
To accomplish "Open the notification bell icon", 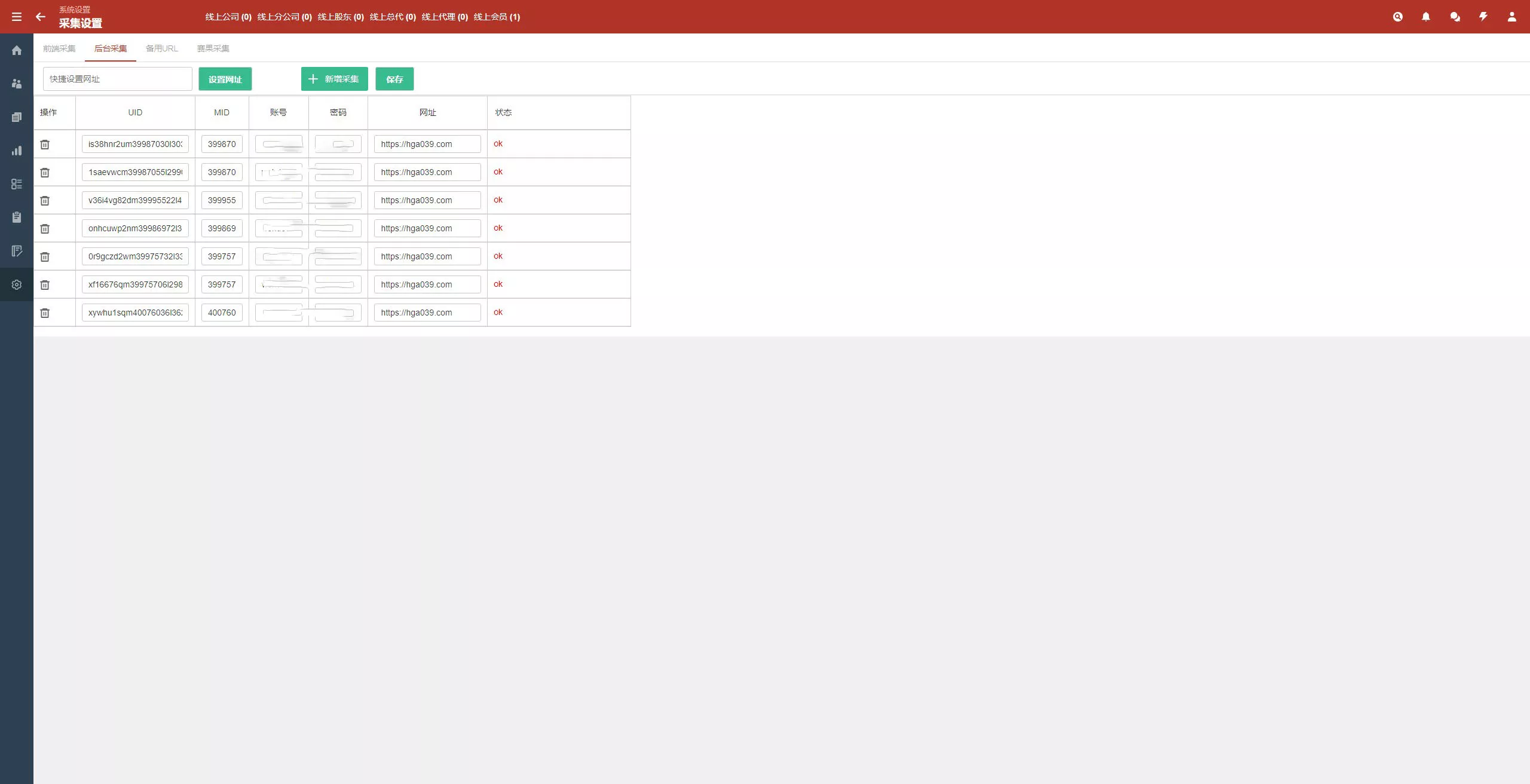I will [1426, 17].
